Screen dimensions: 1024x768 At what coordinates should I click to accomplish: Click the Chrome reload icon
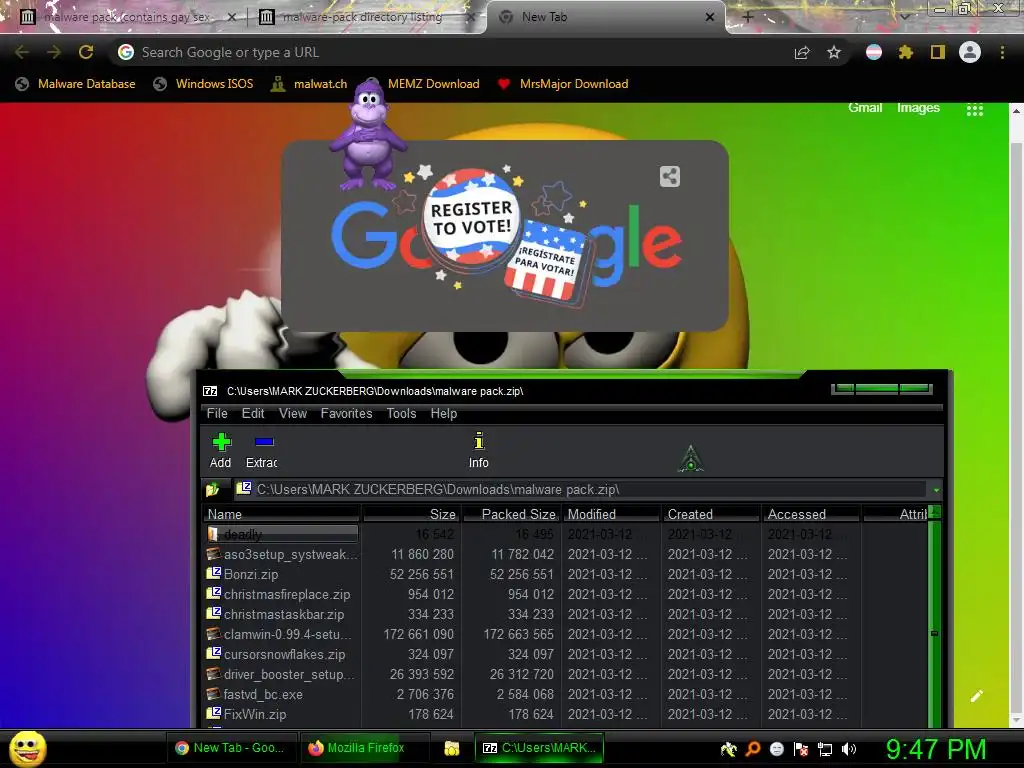(86, 52)
